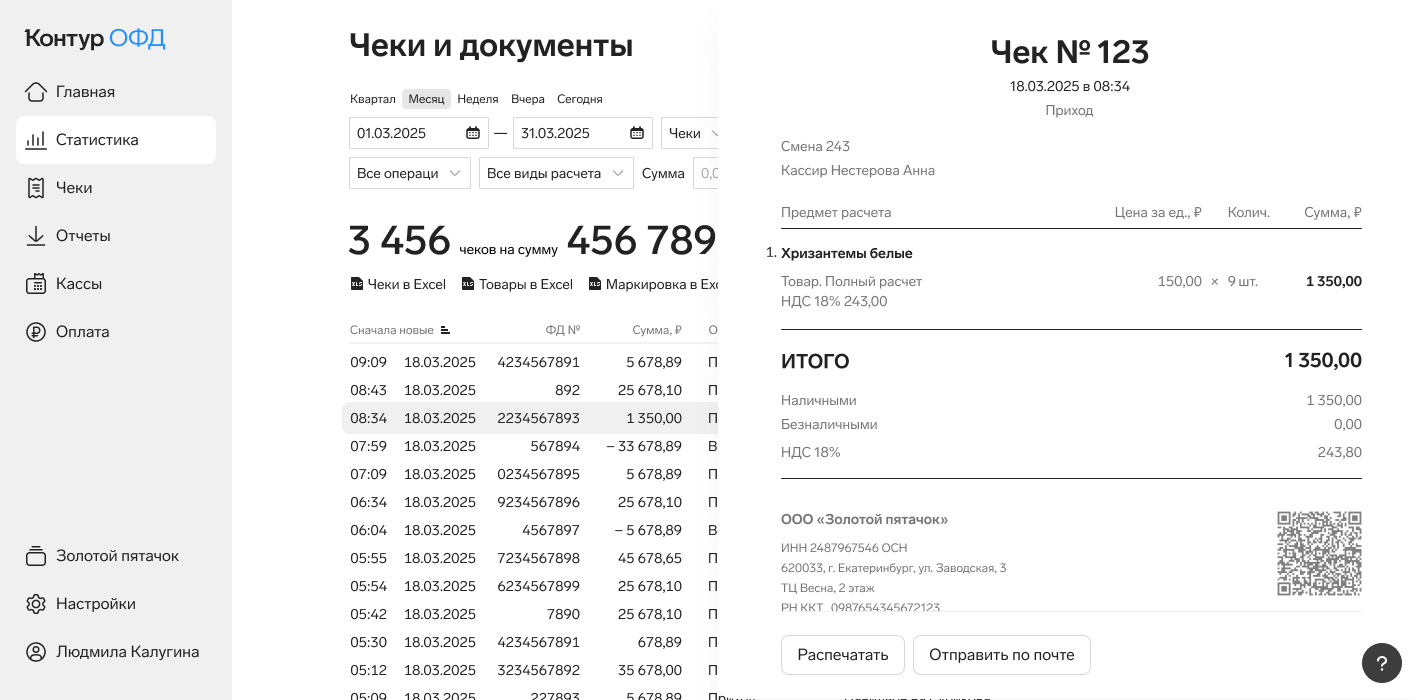Select the 05:30 receipt with sum 678,89

(530, 642)
